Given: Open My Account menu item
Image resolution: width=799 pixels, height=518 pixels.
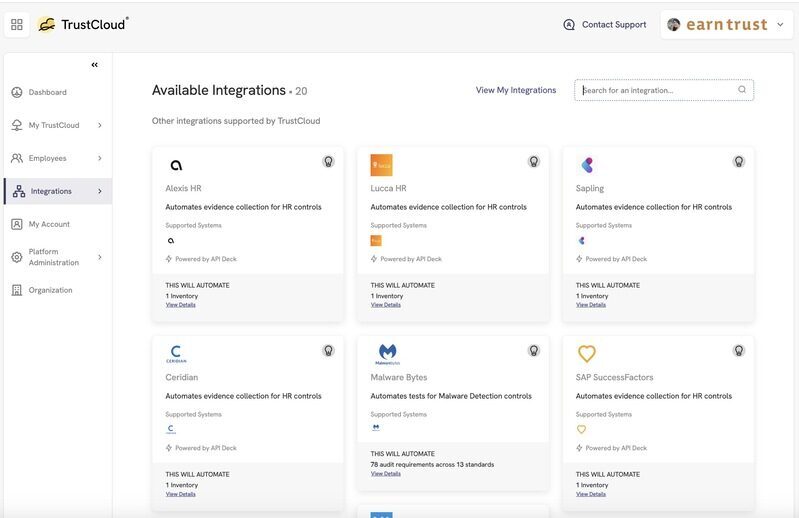Looking at the screenshot, I should (x=49, y=224).
